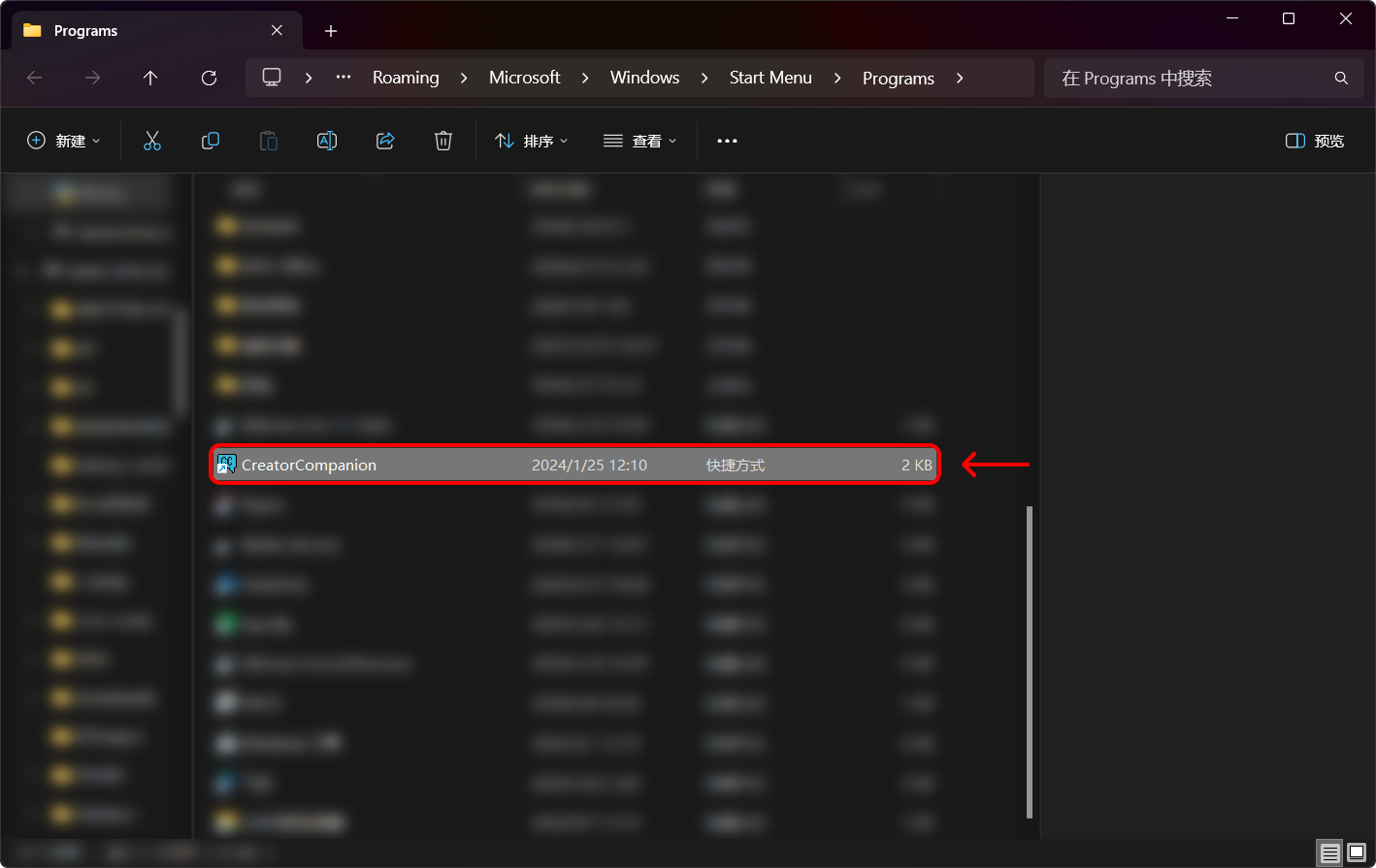Switch to details view layout icon
Image resolution: width=1376 pixels, height=868 pixels.
1329,852
